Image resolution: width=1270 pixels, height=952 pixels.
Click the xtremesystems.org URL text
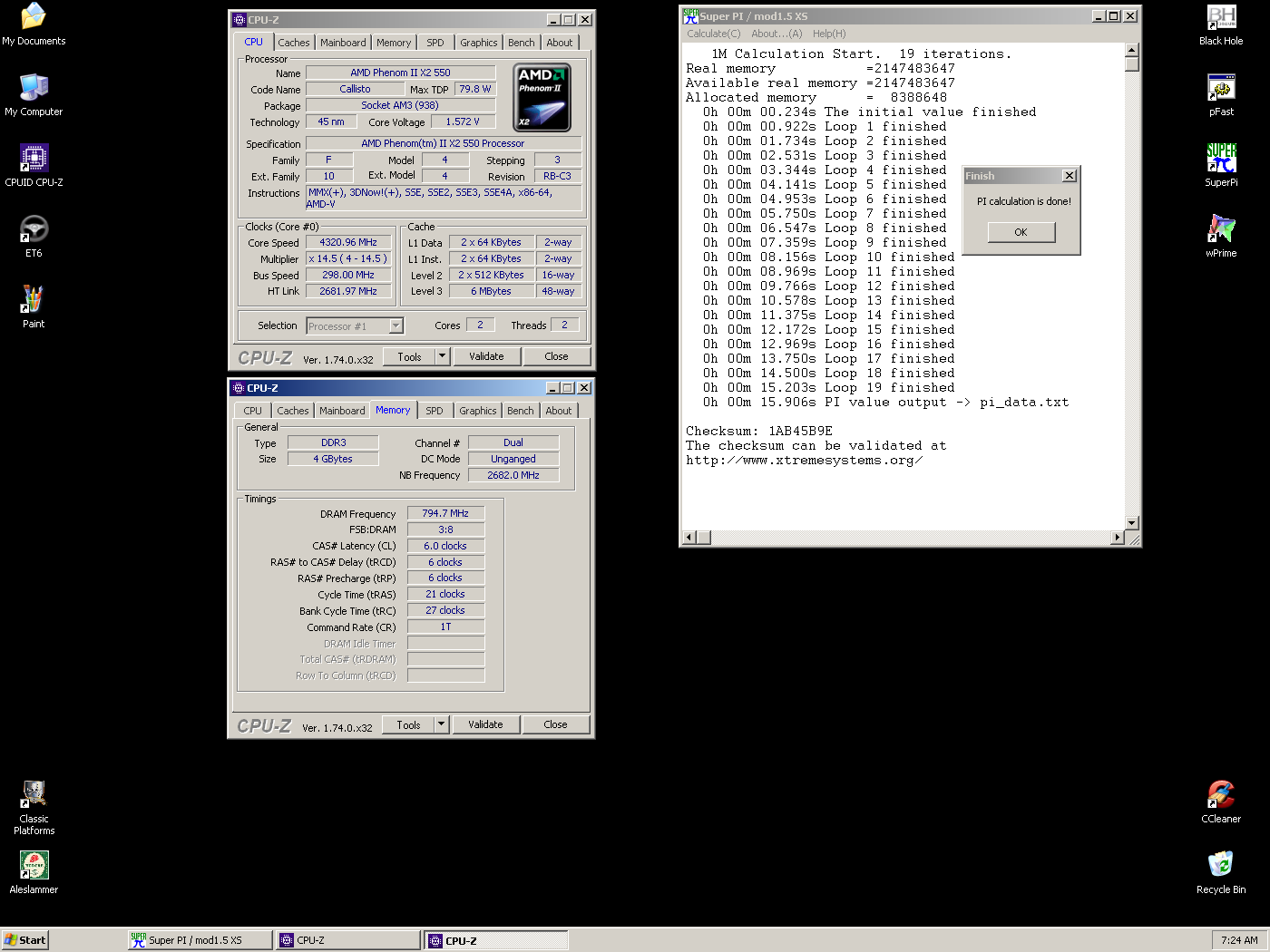[x=805, y=461]
